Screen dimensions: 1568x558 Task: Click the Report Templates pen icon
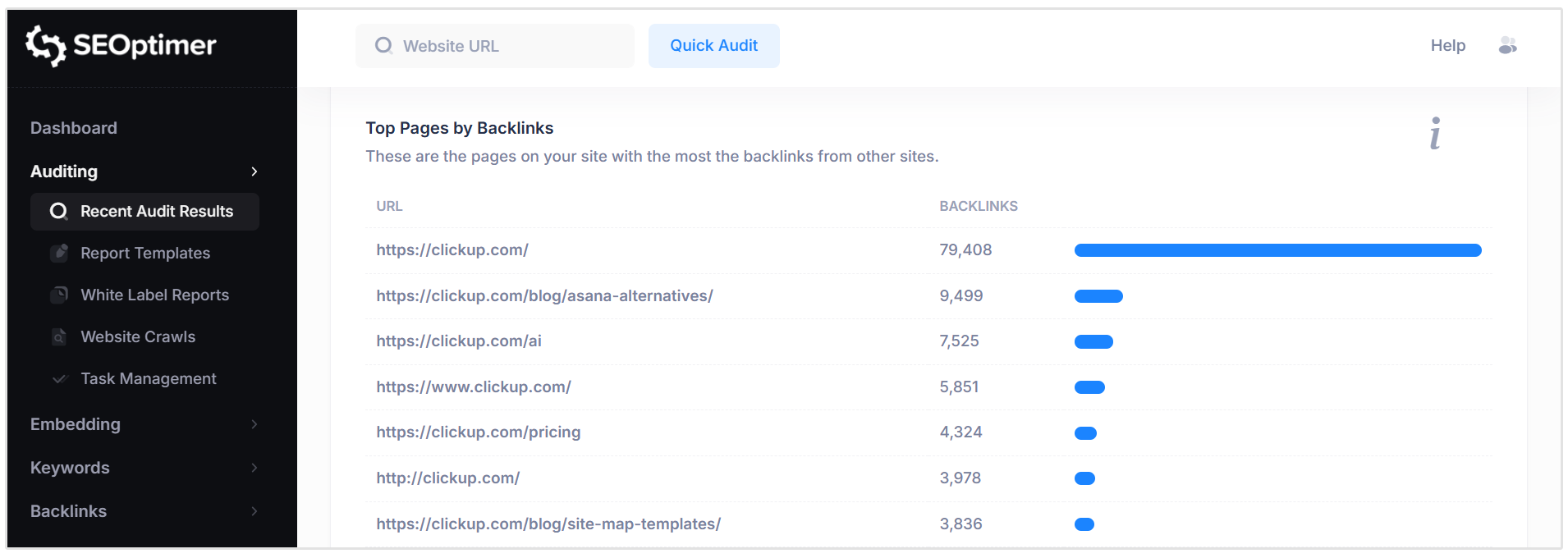click(60, 253)
